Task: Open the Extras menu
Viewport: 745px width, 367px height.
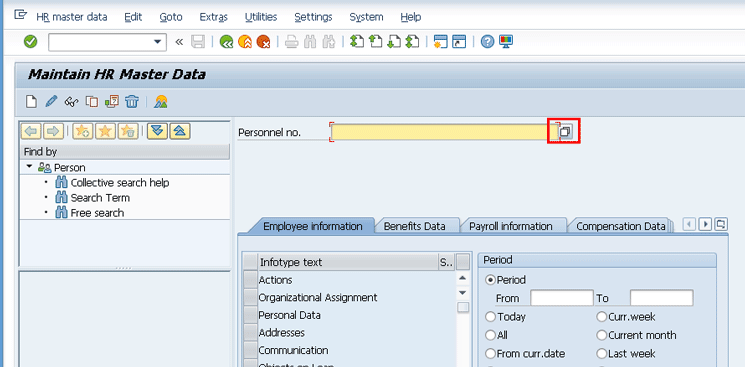Action: coord(213,17)
